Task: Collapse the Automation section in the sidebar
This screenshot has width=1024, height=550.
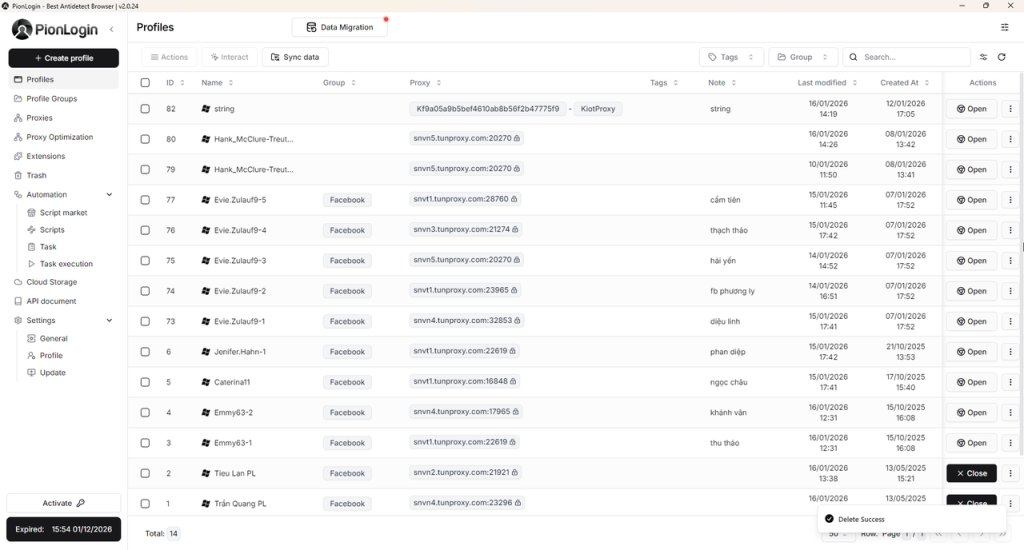Action: pos(109,195)
